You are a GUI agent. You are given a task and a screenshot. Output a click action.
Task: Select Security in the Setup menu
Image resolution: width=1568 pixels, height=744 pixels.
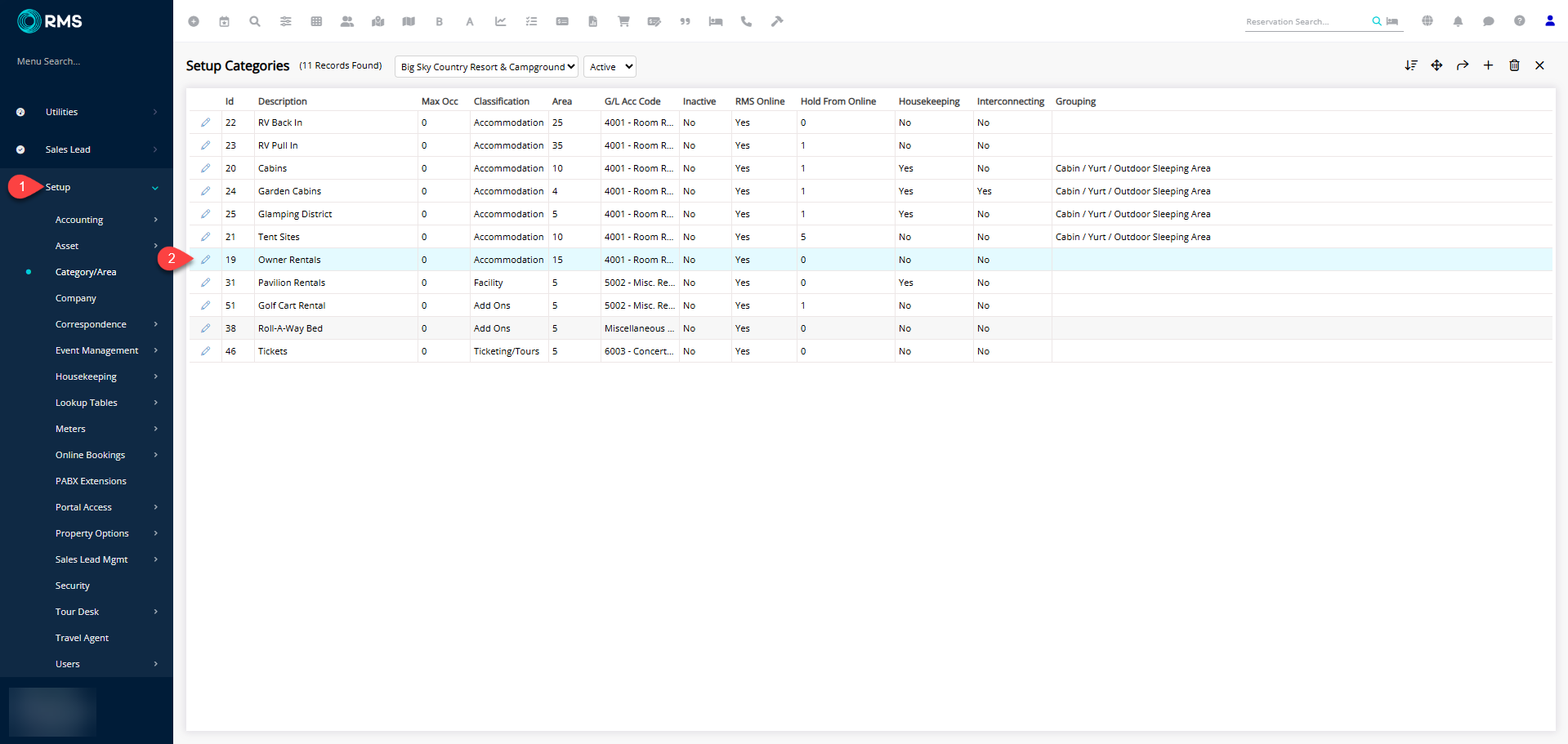coord(73,586)
